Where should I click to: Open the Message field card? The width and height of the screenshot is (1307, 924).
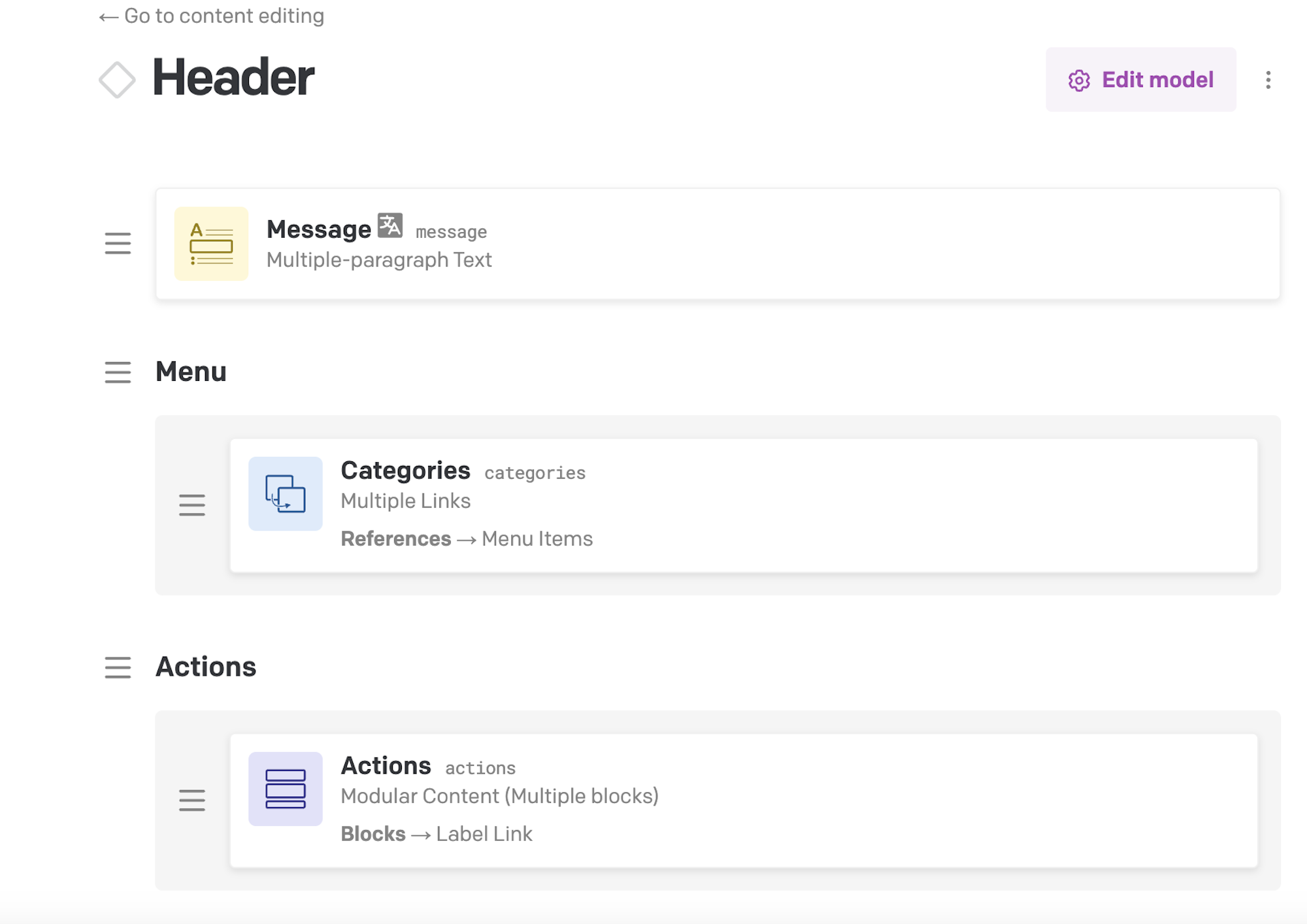[718, 244]
